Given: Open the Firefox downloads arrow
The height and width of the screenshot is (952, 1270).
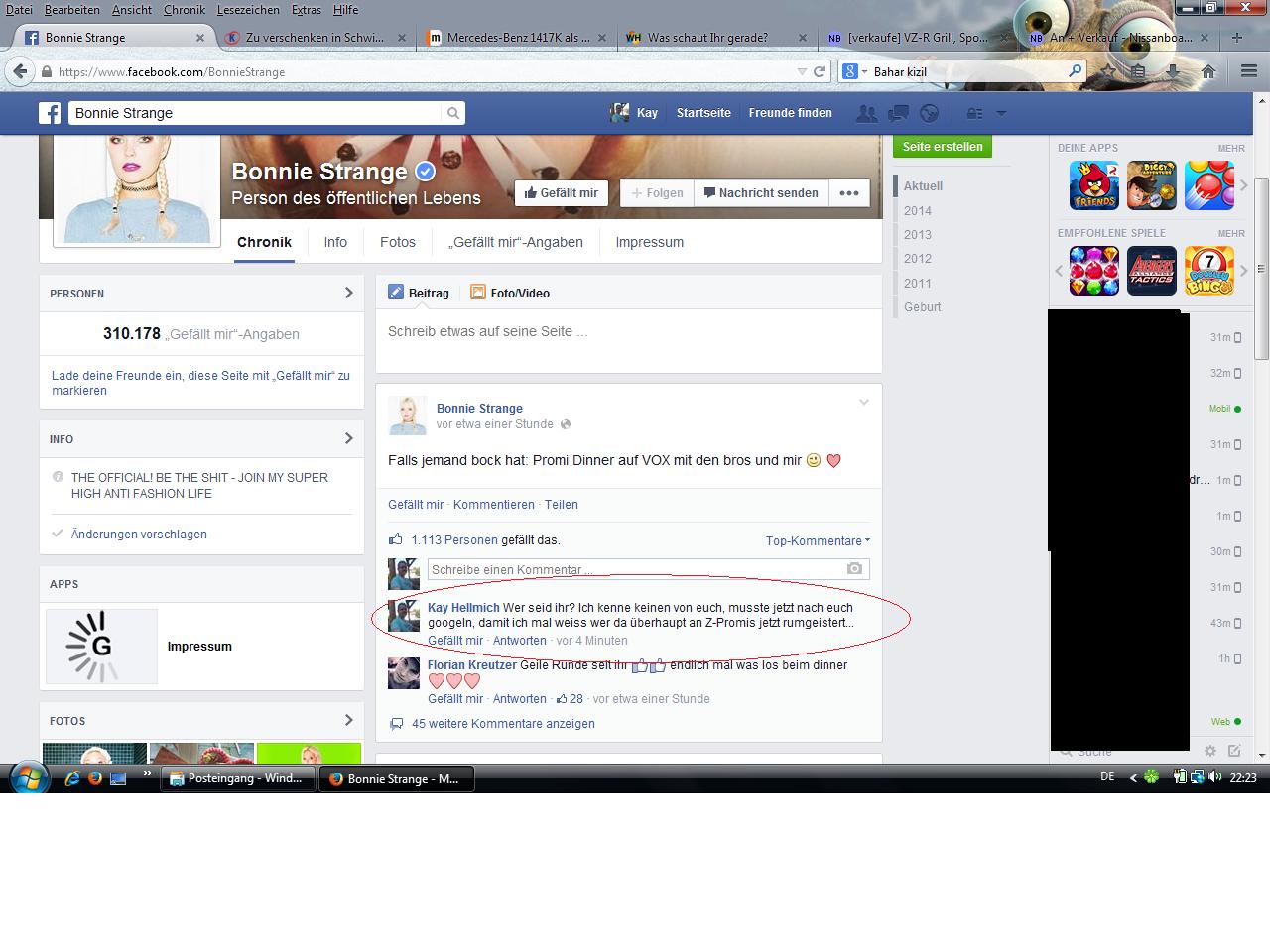Looking at the screenshot, I should pyautogui.click(x=1173, y=71).
